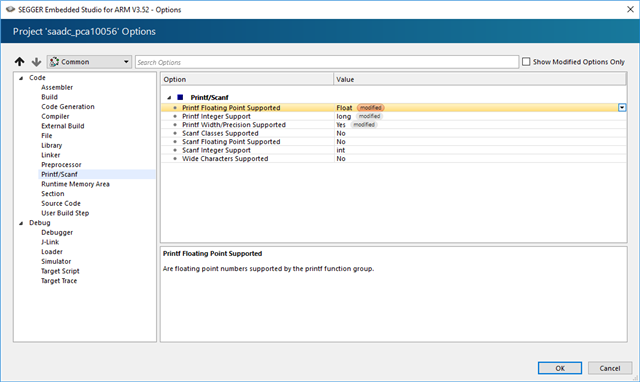Viewport: 640px width, 382px height.
Task: Collapse the Code tree section
Action: coord(21,78)
